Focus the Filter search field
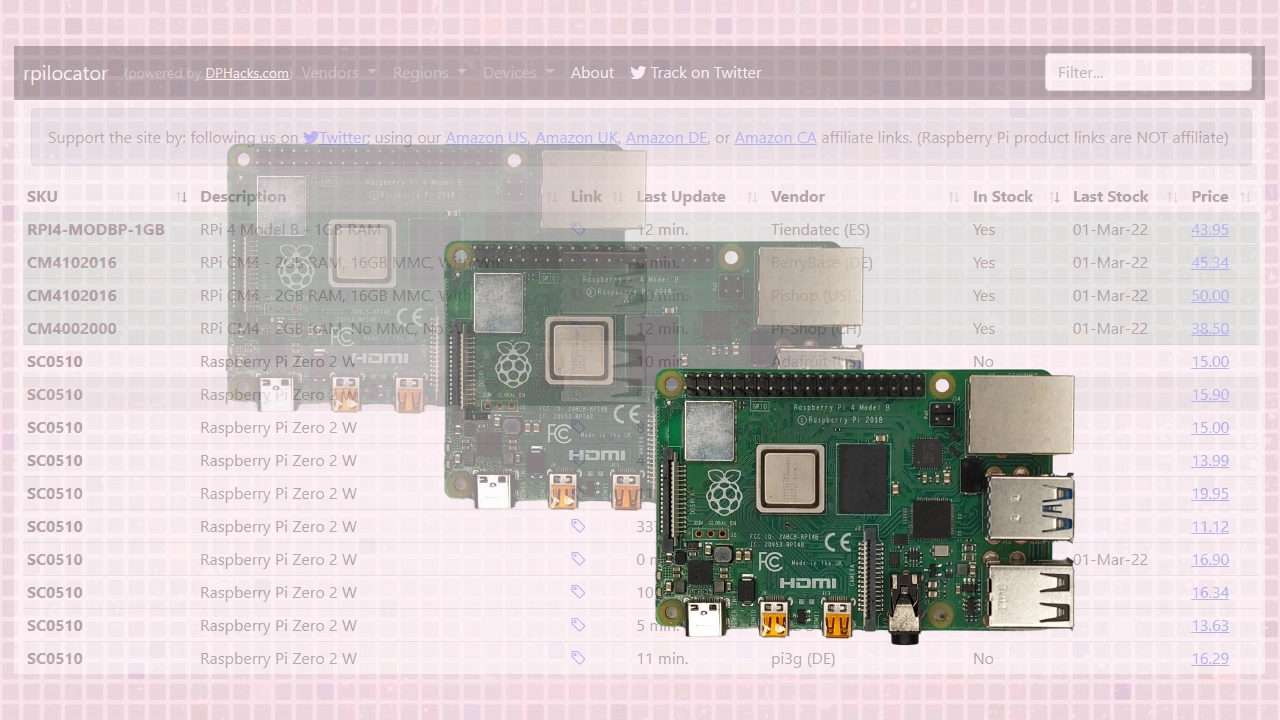 point(1148,72)
